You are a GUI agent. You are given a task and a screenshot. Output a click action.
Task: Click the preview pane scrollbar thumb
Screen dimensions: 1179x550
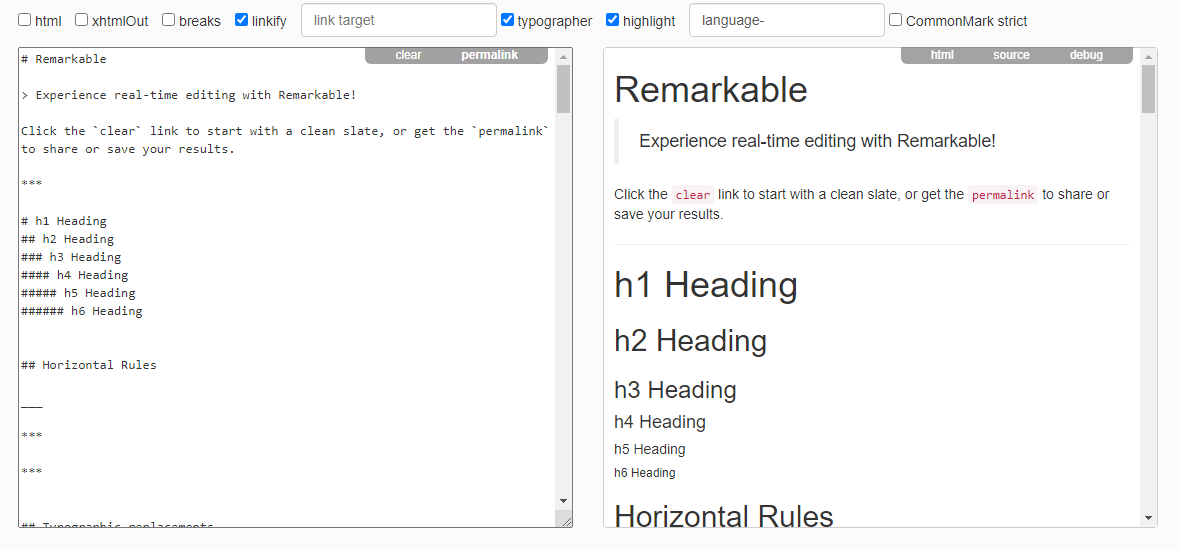pos(1148,89)
